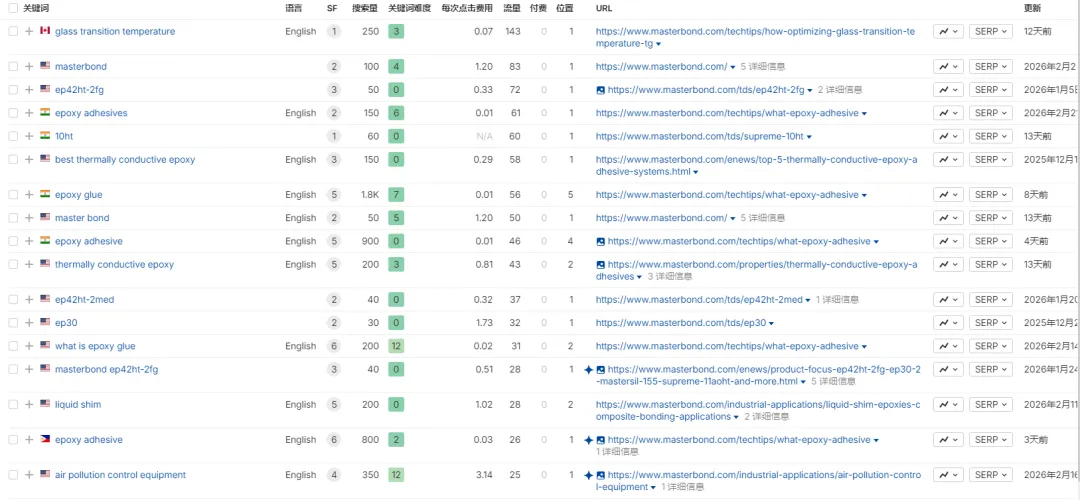The image size is (1080, 500).
Task: Toggle the select-all checkbox in the header
Action: tap(13, 8)
